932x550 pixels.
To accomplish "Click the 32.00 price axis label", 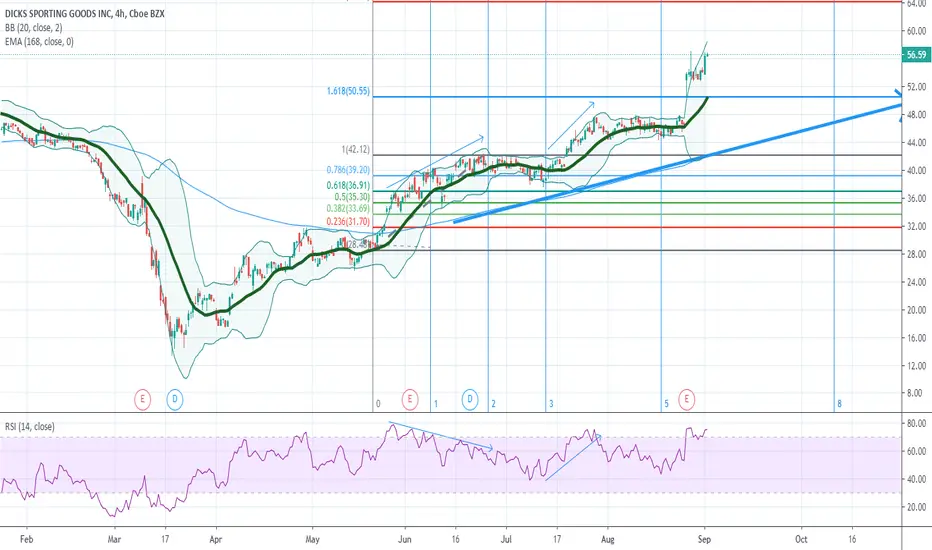I will [x=917, y=227].
